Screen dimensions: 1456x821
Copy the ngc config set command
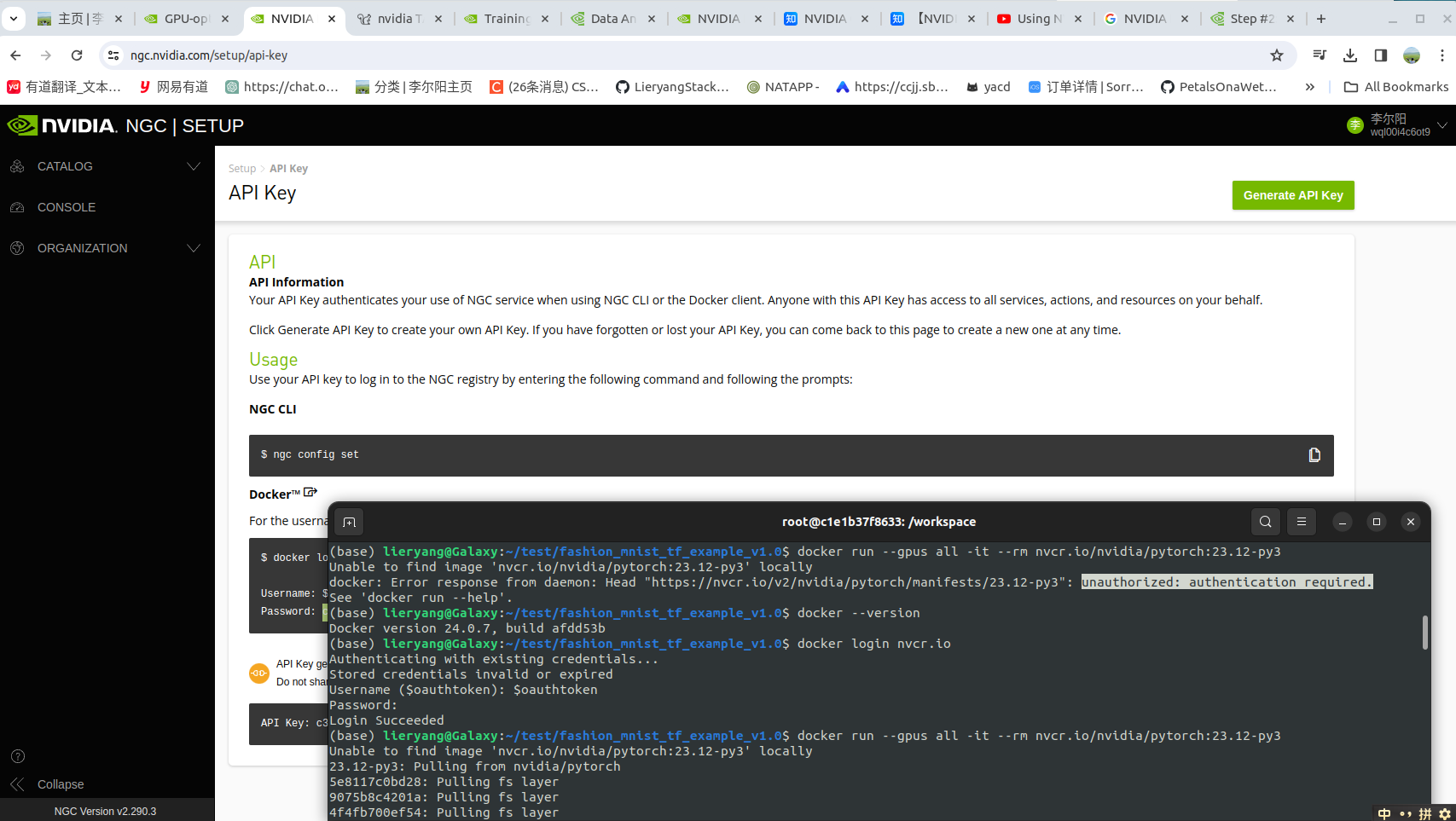coord(1314,455)
